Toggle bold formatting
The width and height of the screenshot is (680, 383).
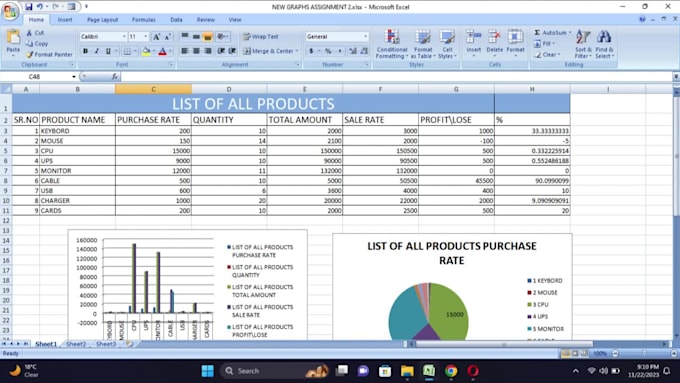85,51
